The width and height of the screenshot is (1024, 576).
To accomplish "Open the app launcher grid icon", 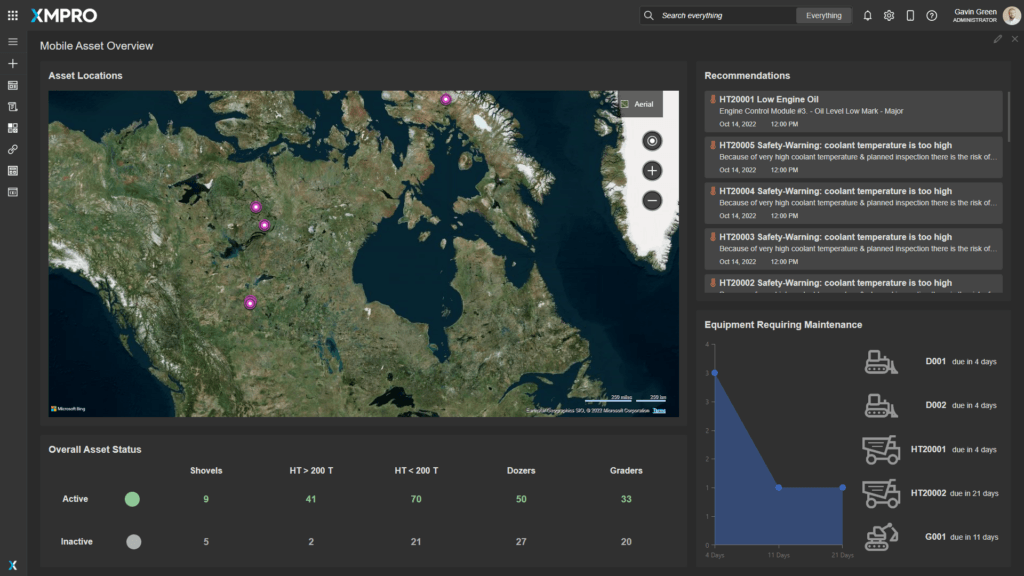I will point(13,15).
